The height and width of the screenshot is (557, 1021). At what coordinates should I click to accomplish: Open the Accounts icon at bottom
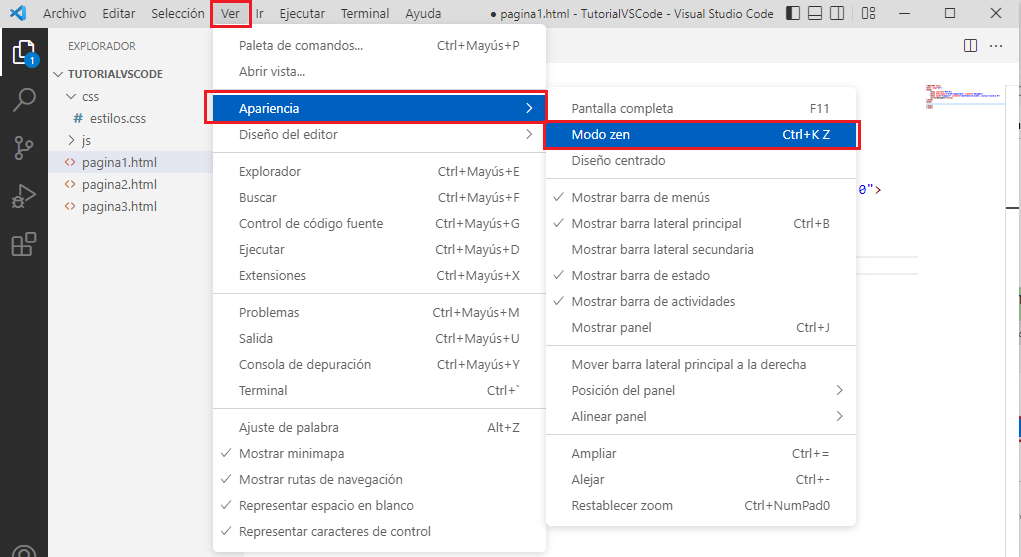coord(24,550)
